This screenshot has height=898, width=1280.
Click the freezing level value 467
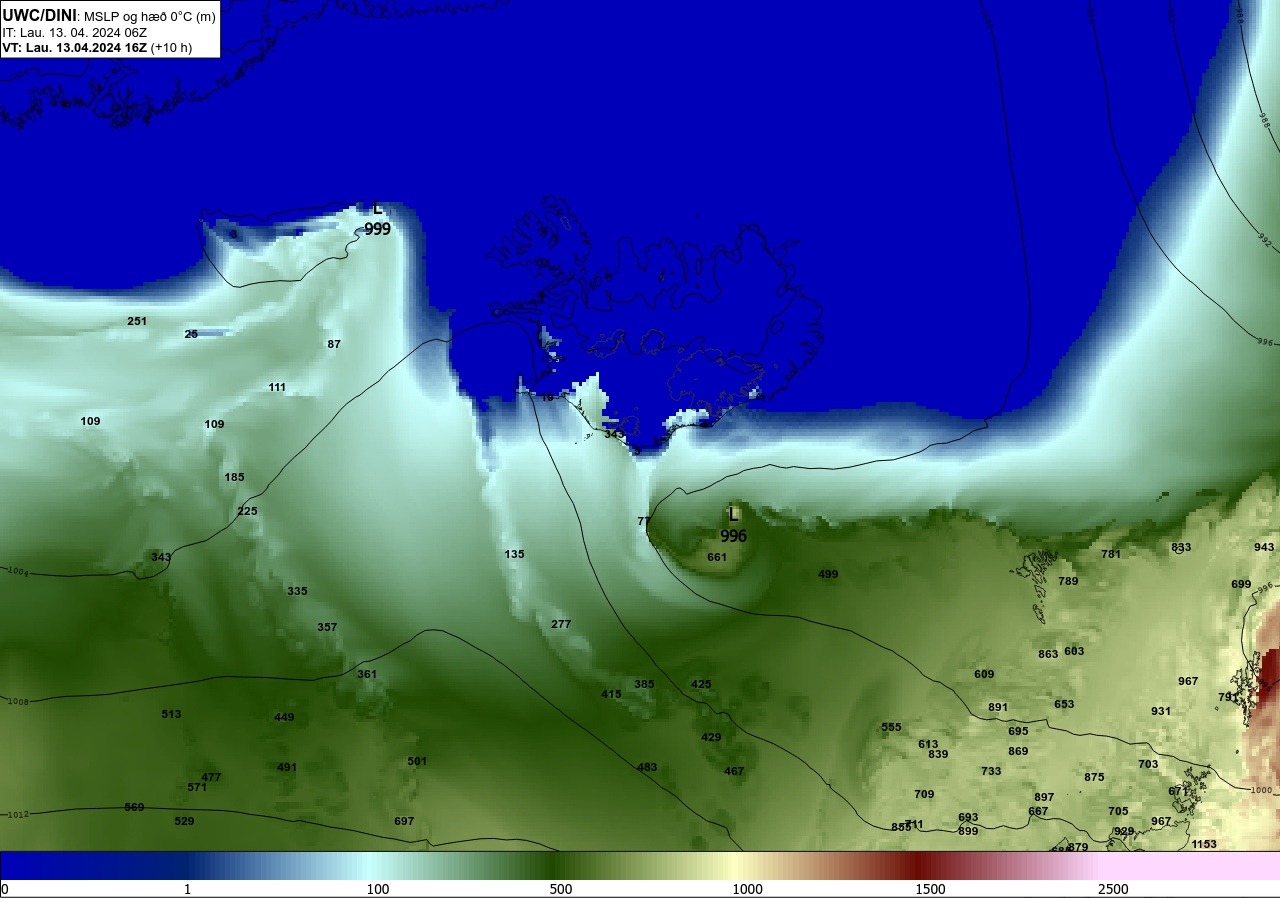click(x=734, y=771)
